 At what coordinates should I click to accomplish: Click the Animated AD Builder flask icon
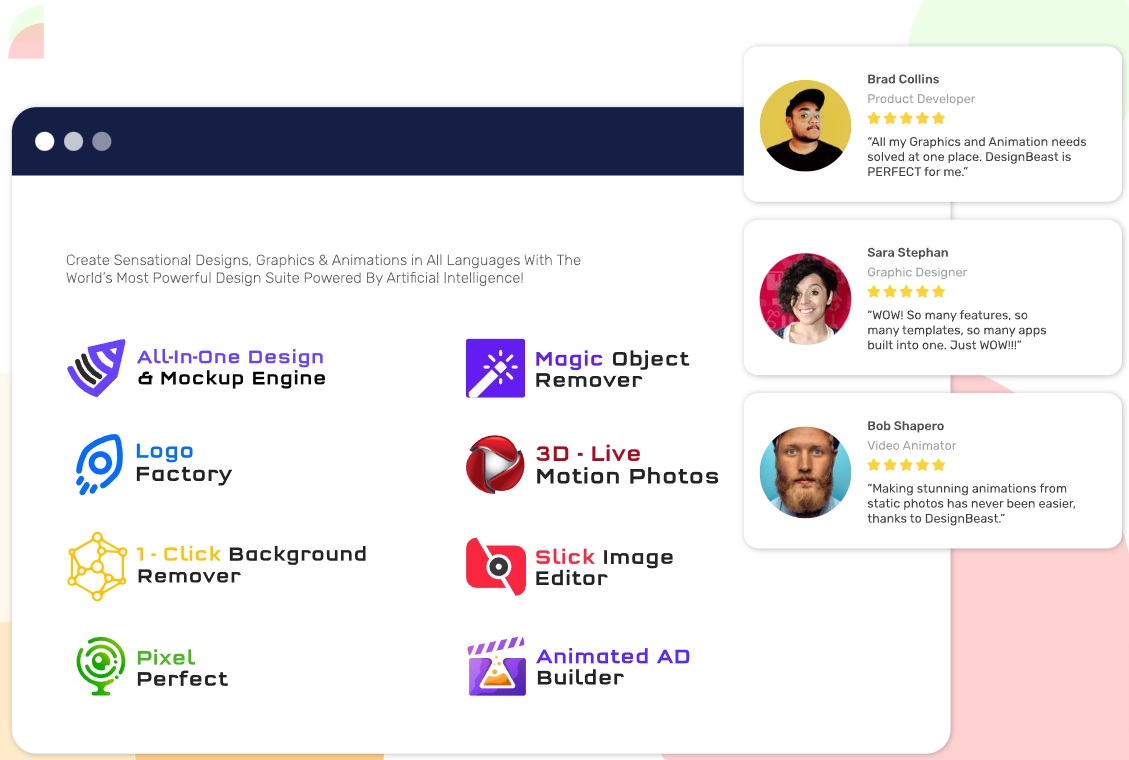(496, 666)
